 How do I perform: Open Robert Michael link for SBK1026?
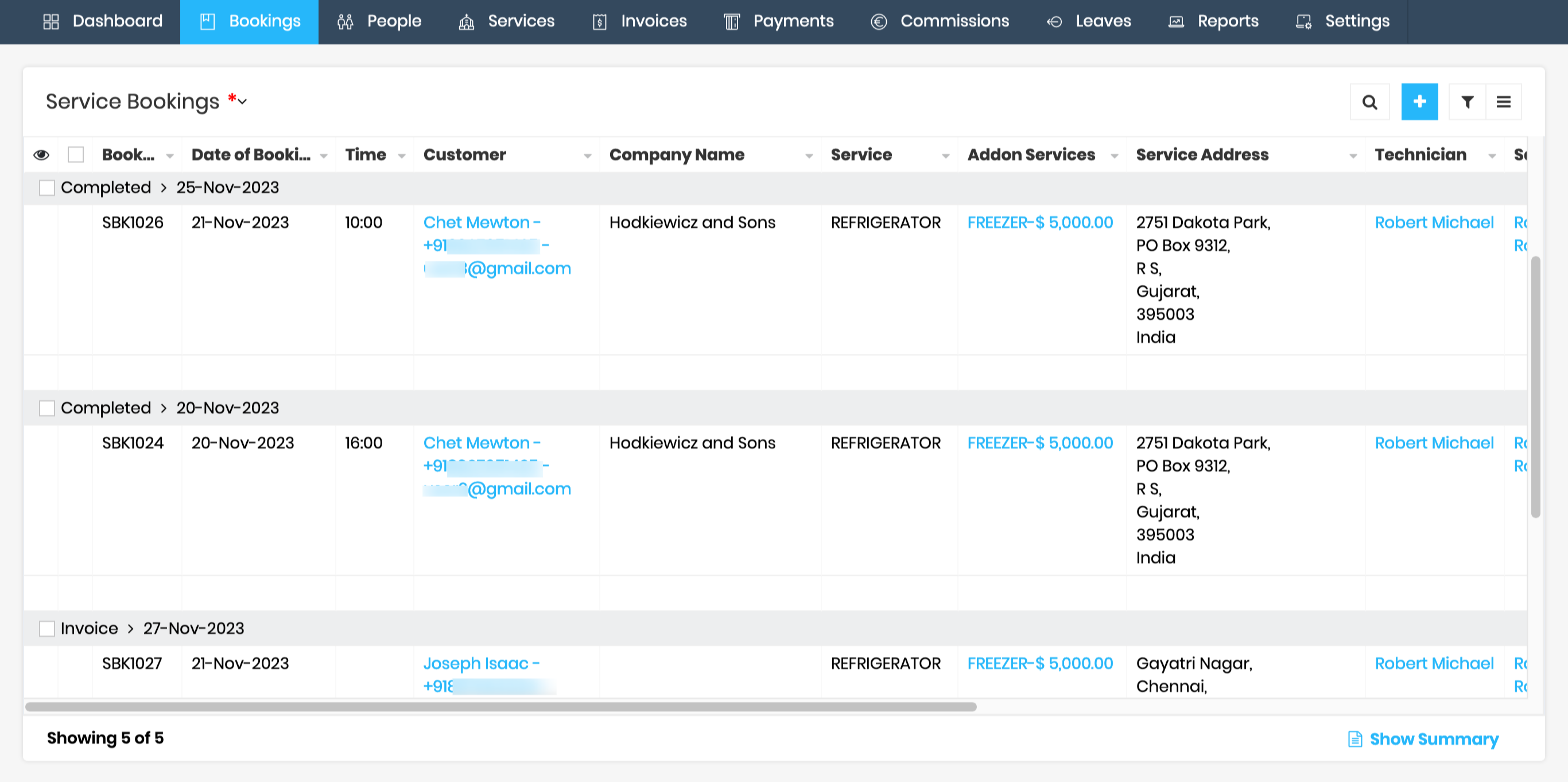point(1434,222)
